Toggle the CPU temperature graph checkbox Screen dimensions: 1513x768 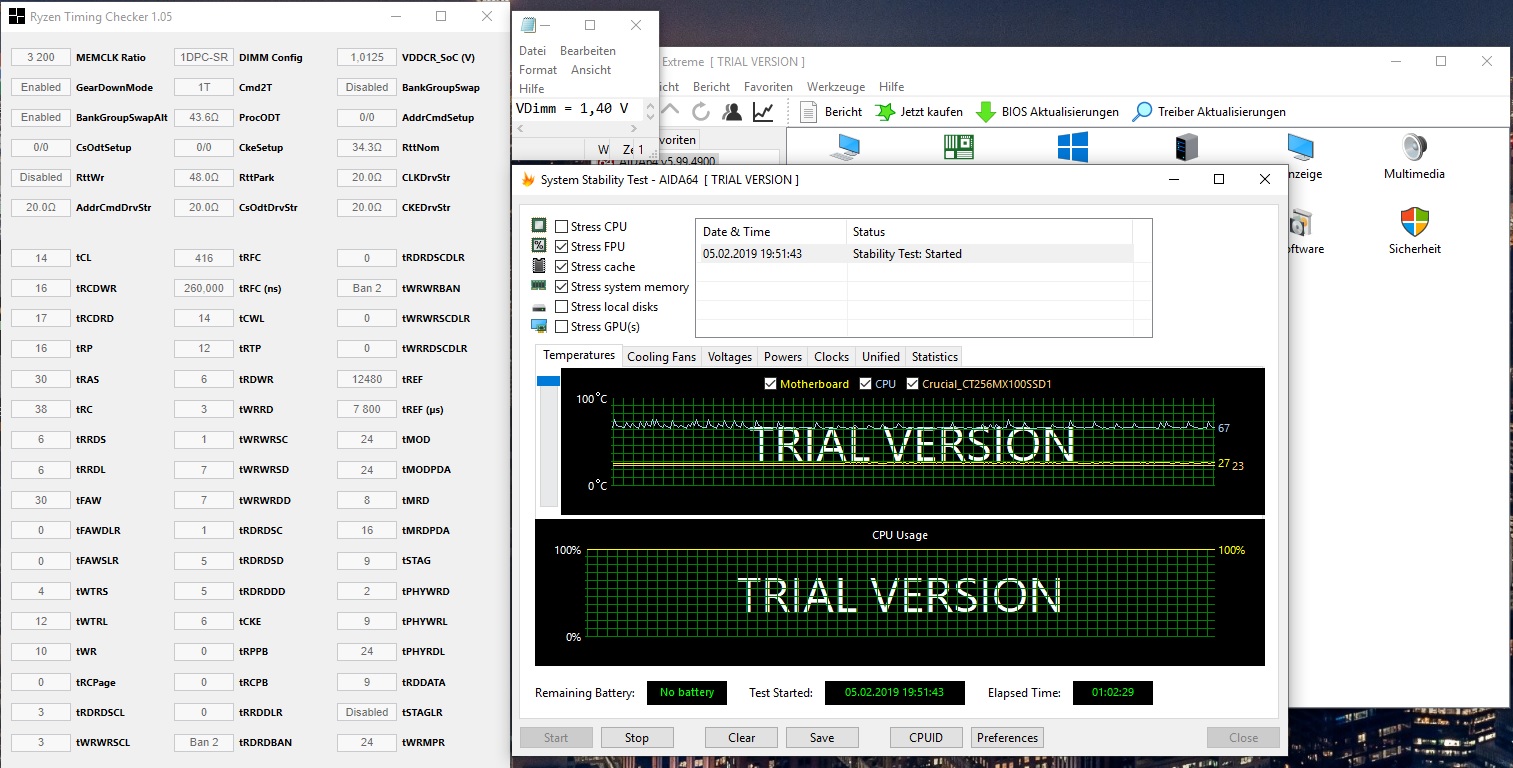865,384
